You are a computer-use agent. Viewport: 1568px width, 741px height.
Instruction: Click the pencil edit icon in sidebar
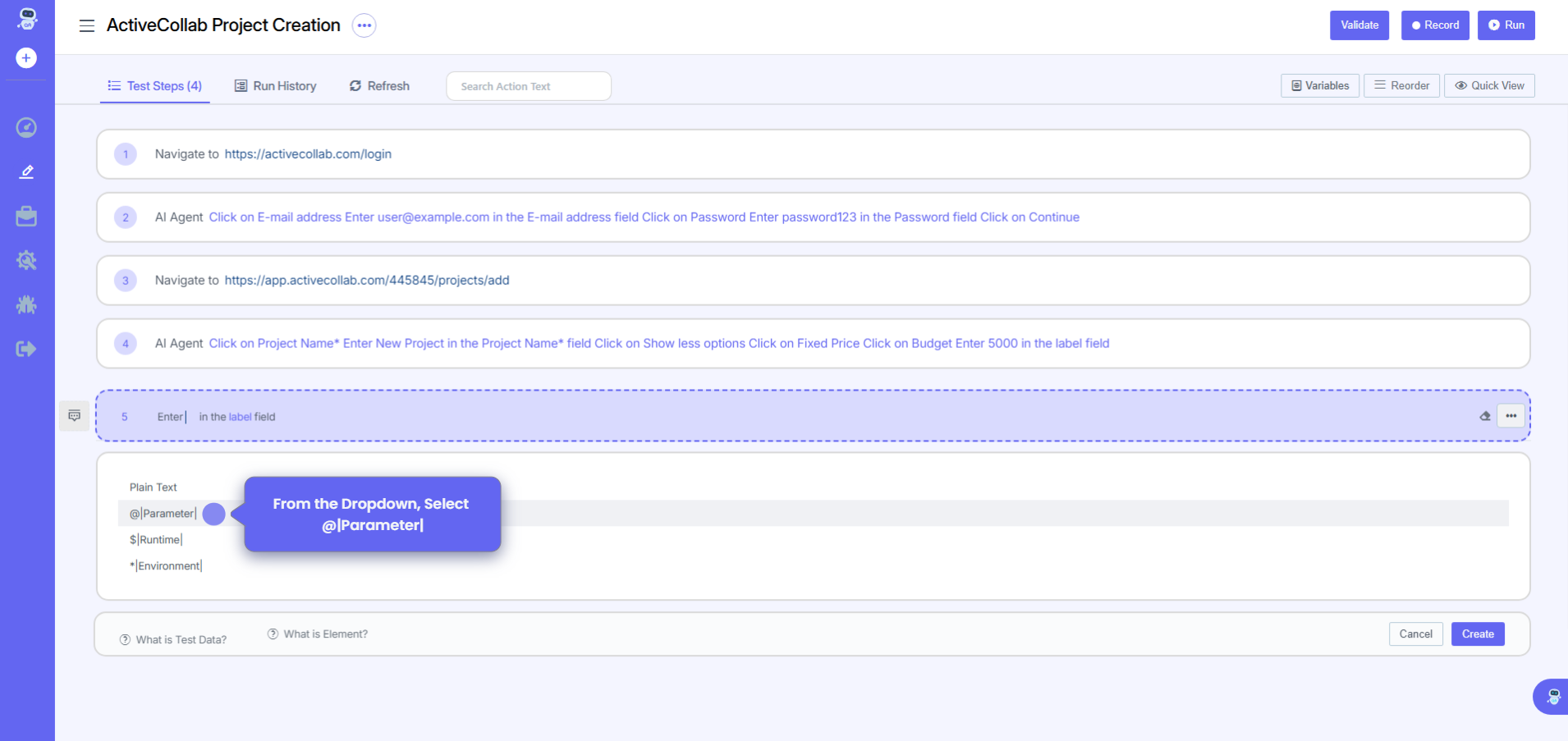(26, 172)
